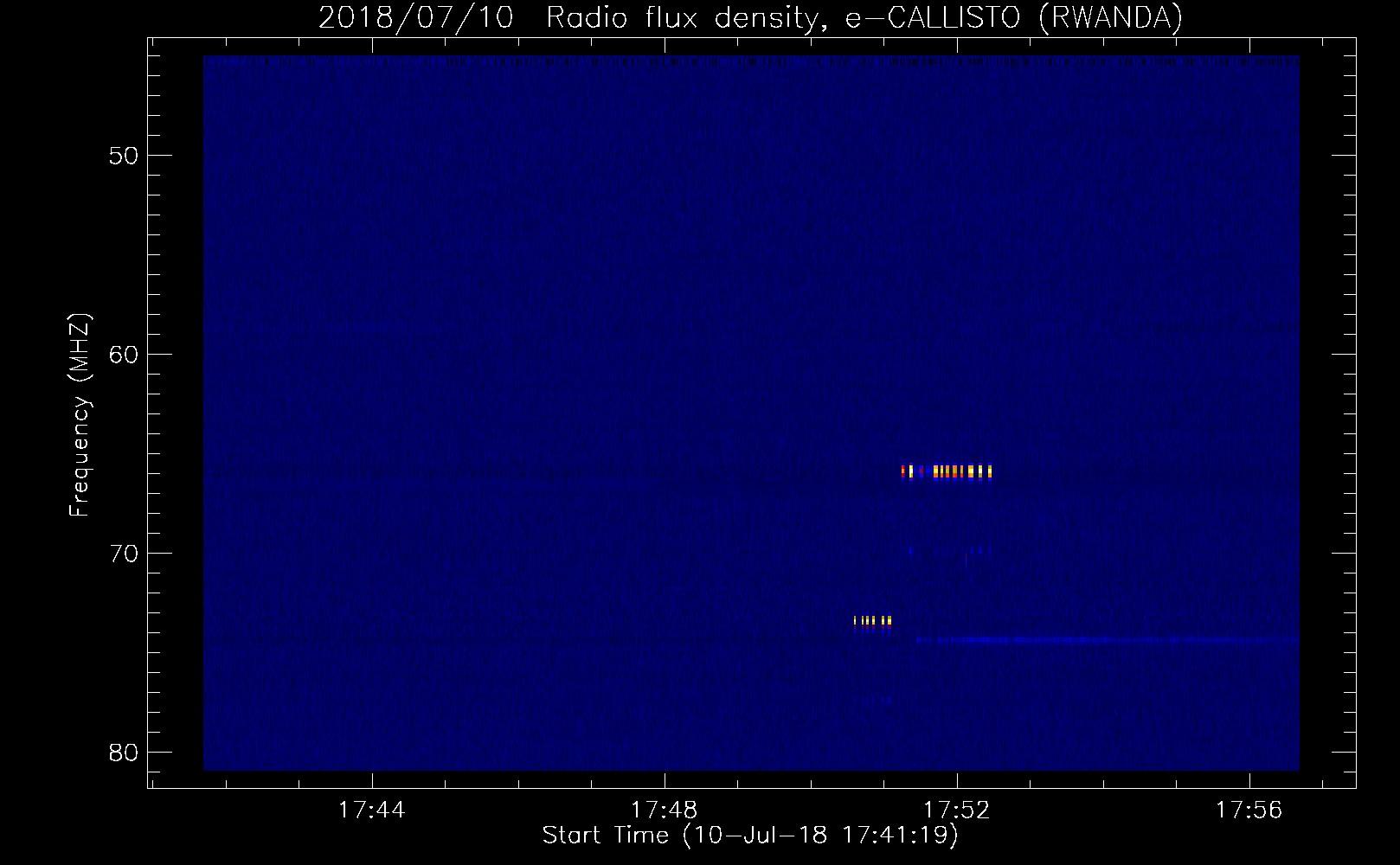Click the 17:52 time tick label

tap(956, 811)
